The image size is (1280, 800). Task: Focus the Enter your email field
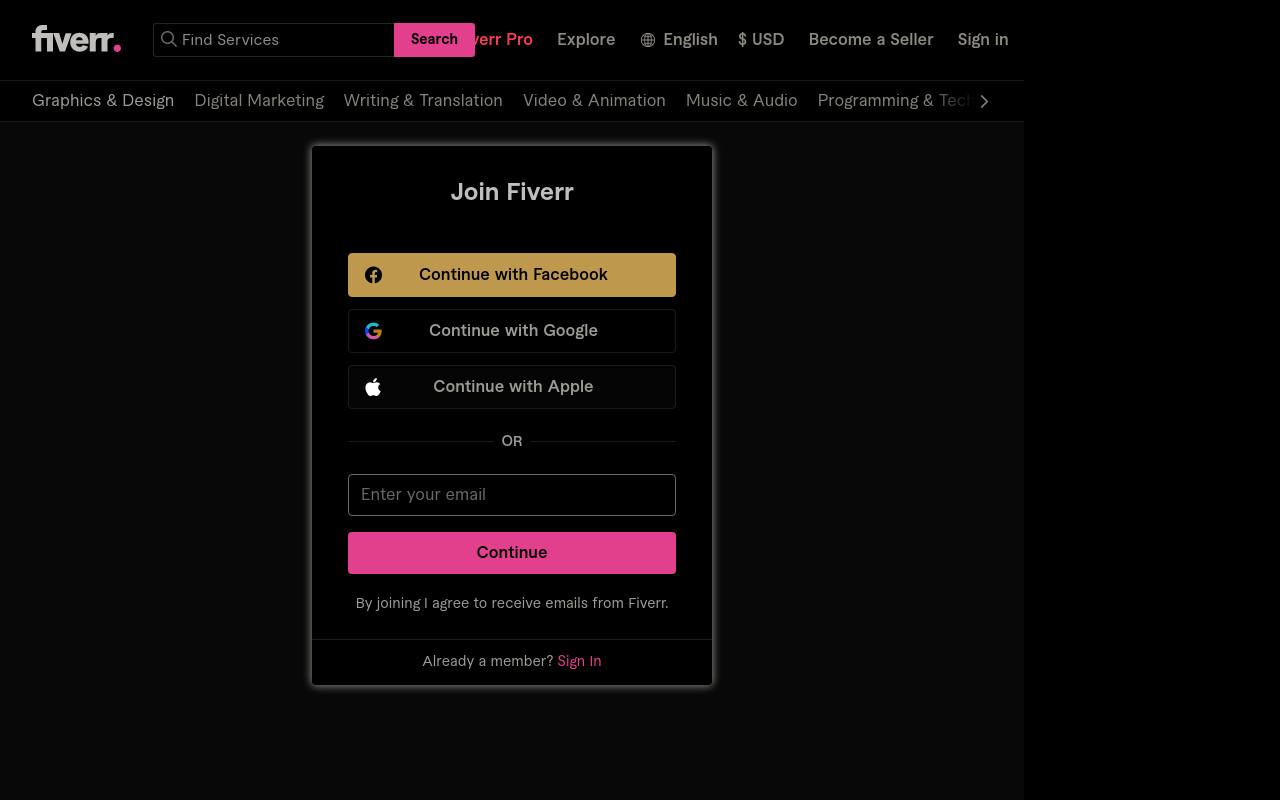[x=512, y=495]
